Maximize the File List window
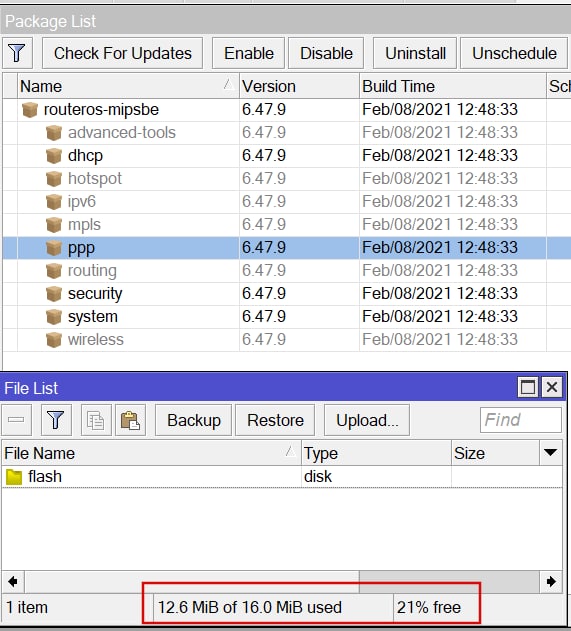The image size is (571, 631). click(528, 387)
